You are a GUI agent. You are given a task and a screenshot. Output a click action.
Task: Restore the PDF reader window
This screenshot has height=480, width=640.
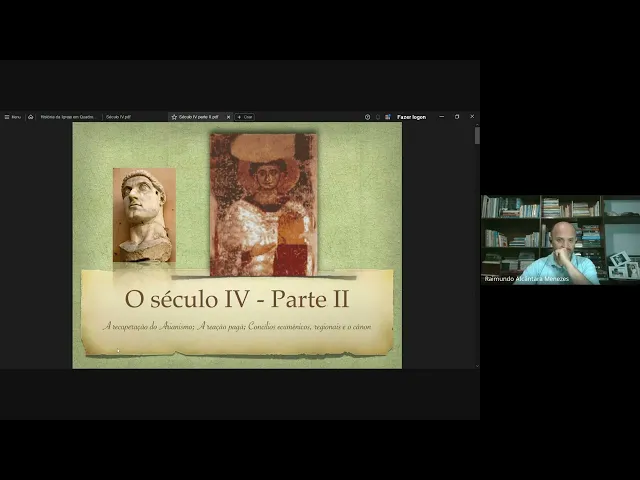(x=457, y=117)
